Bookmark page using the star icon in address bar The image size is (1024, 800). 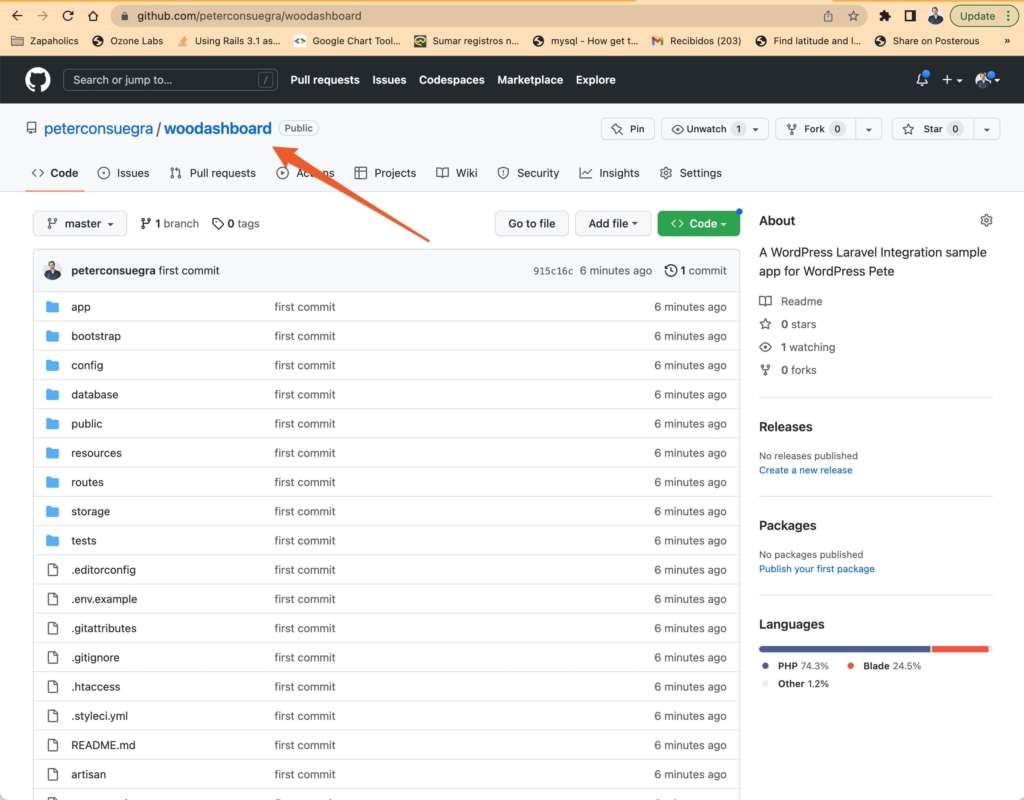853,16
